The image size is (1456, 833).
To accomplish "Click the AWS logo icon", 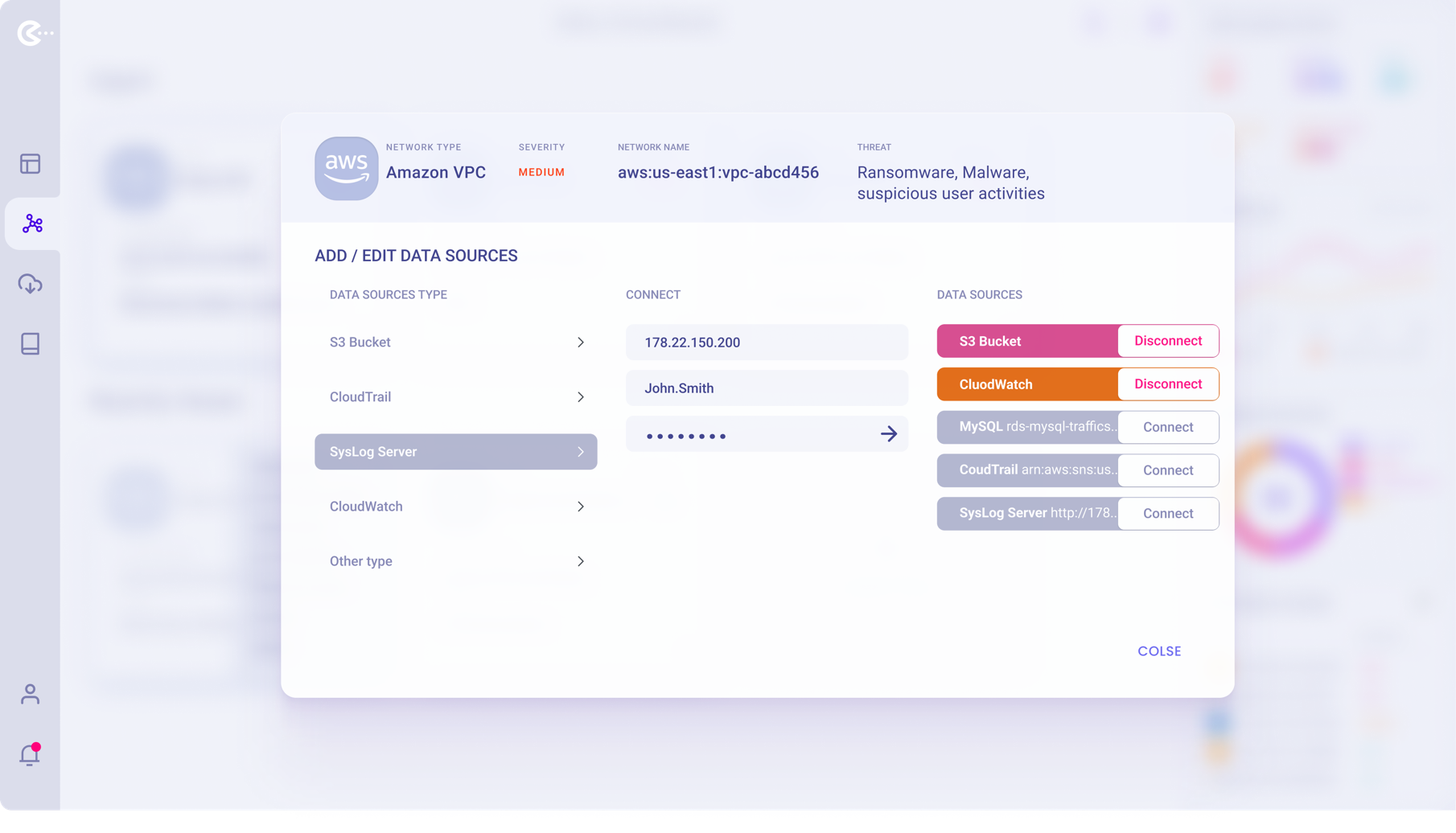I will (x=346, y=168).
